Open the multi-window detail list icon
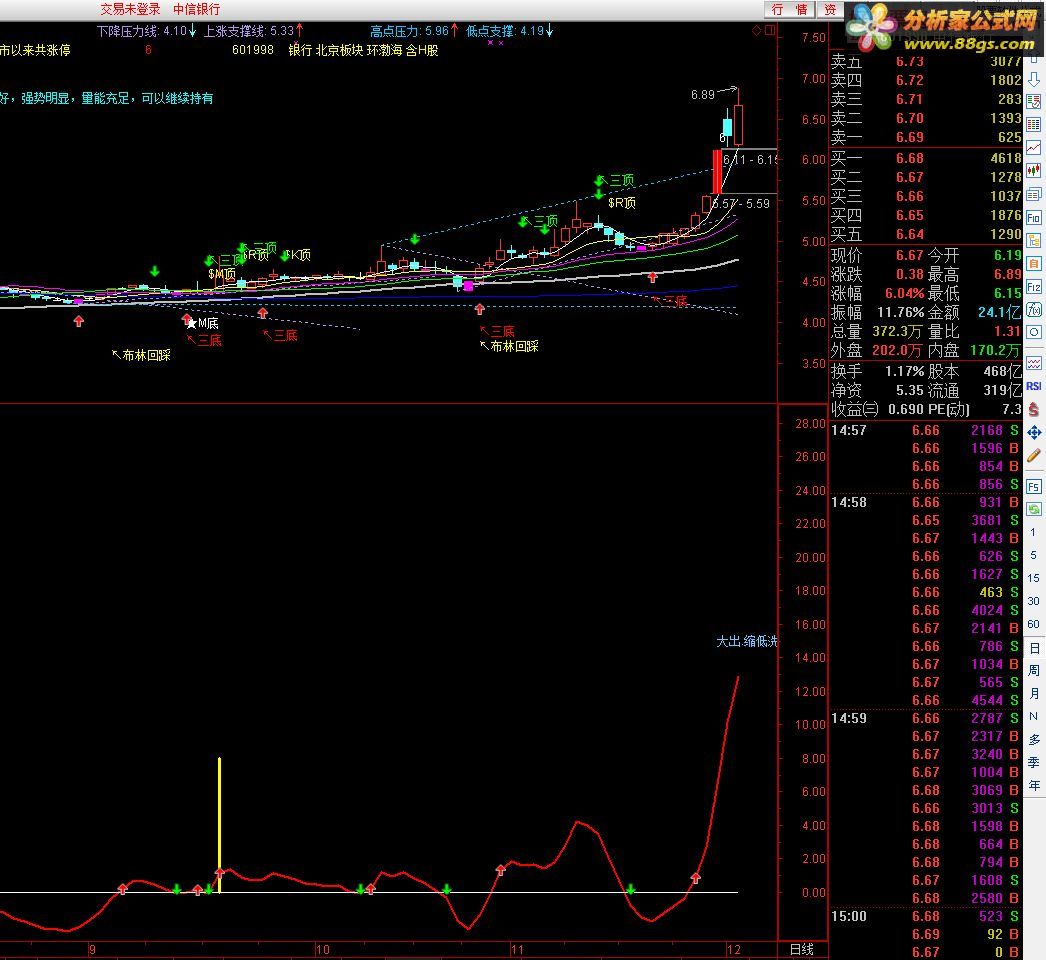The image size is (1046, 960). (x=1033, y=194)
